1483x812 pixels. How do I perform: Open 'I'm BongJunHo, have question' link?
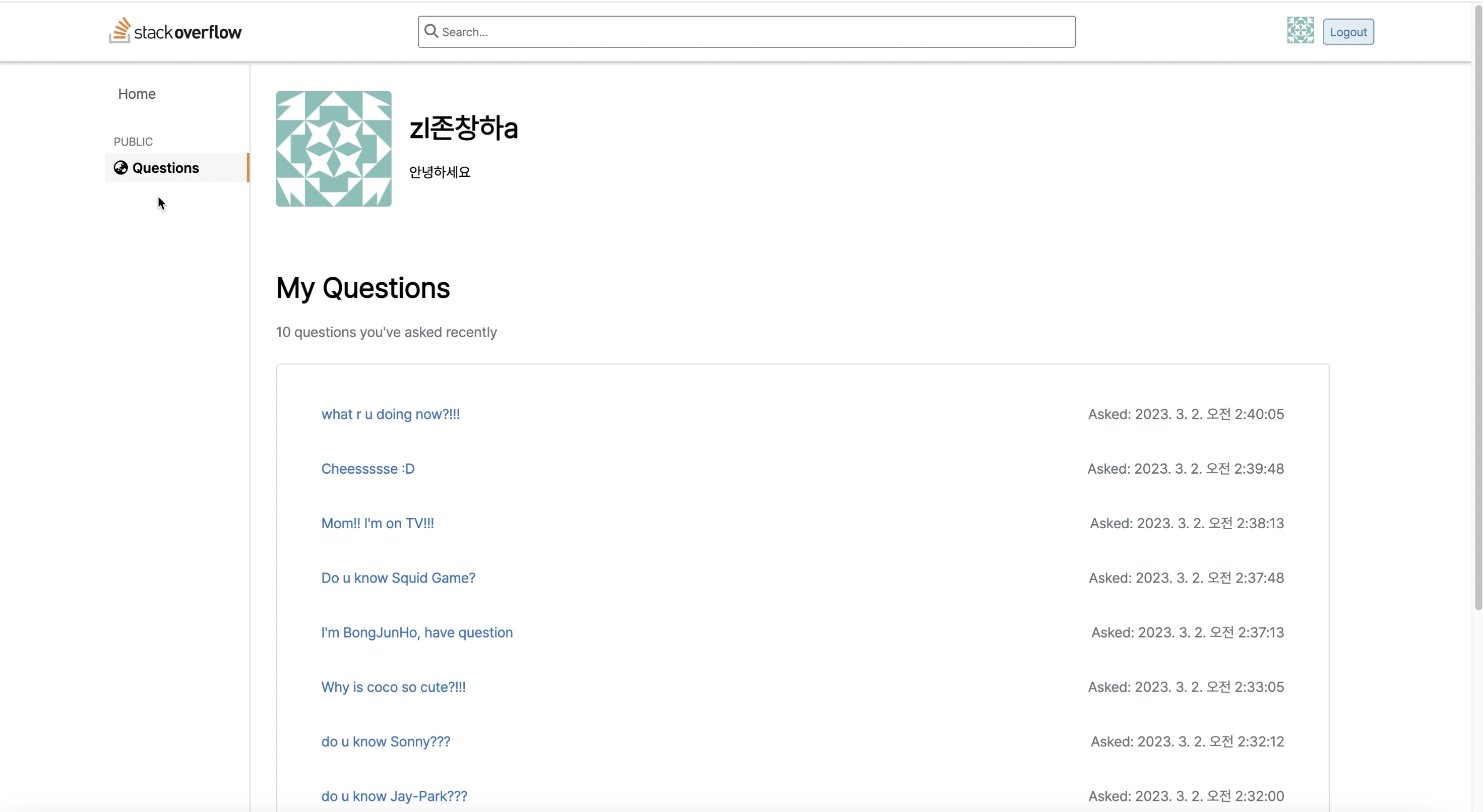[x=417, y=633]
